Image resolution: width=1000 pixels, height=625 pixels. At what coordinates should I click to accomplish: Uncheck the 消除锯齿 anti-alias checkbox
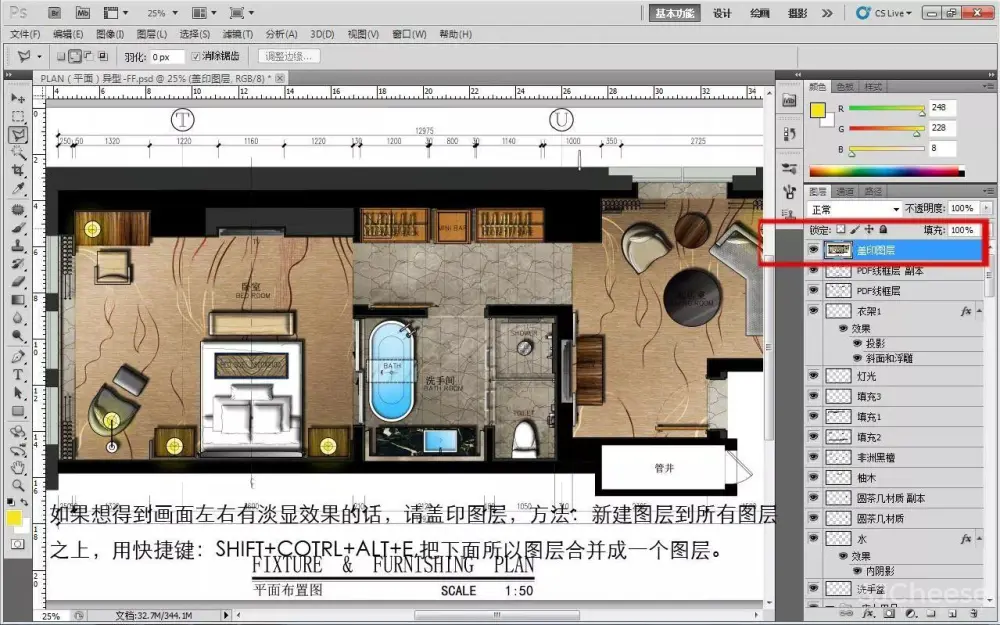click(x=195, y=56)
